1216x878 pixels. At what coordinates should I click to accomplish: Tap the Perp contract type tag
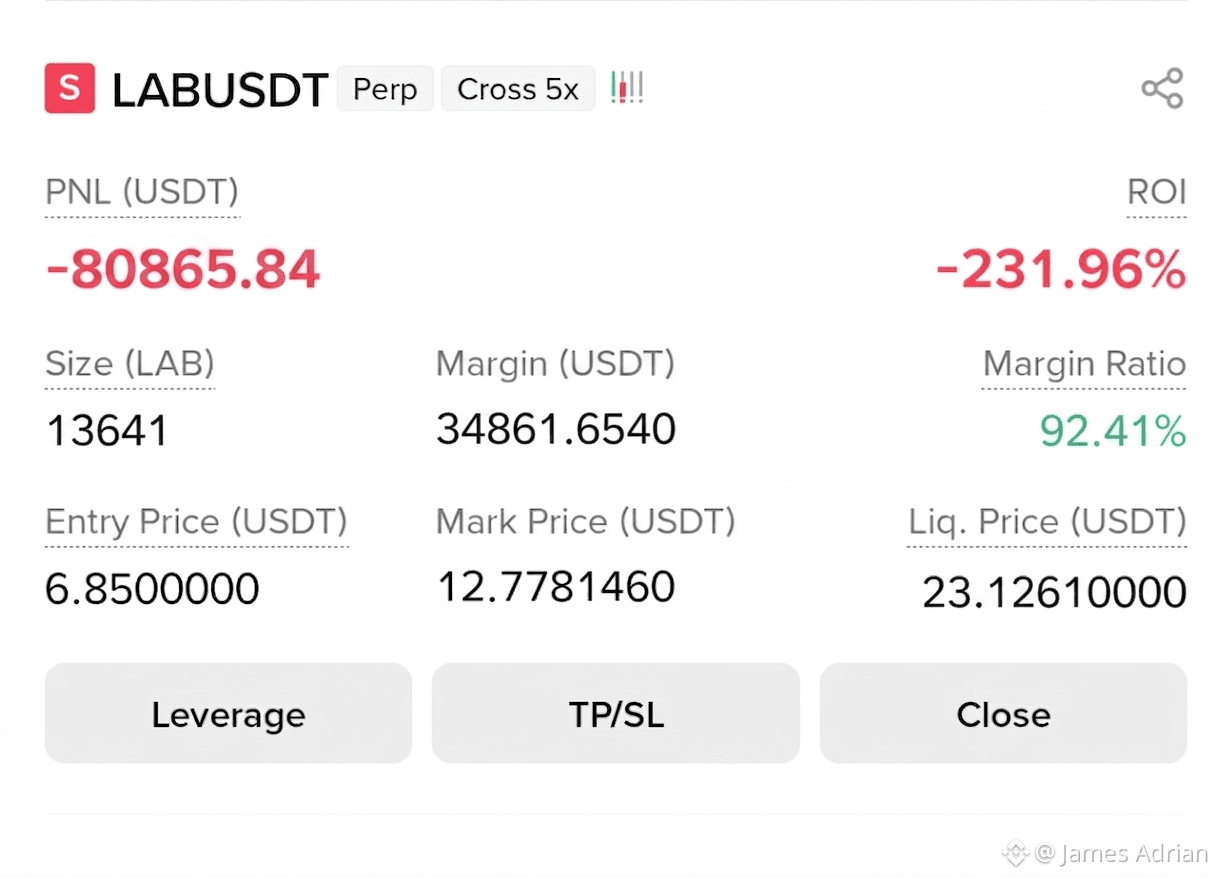tap(385, 89)
